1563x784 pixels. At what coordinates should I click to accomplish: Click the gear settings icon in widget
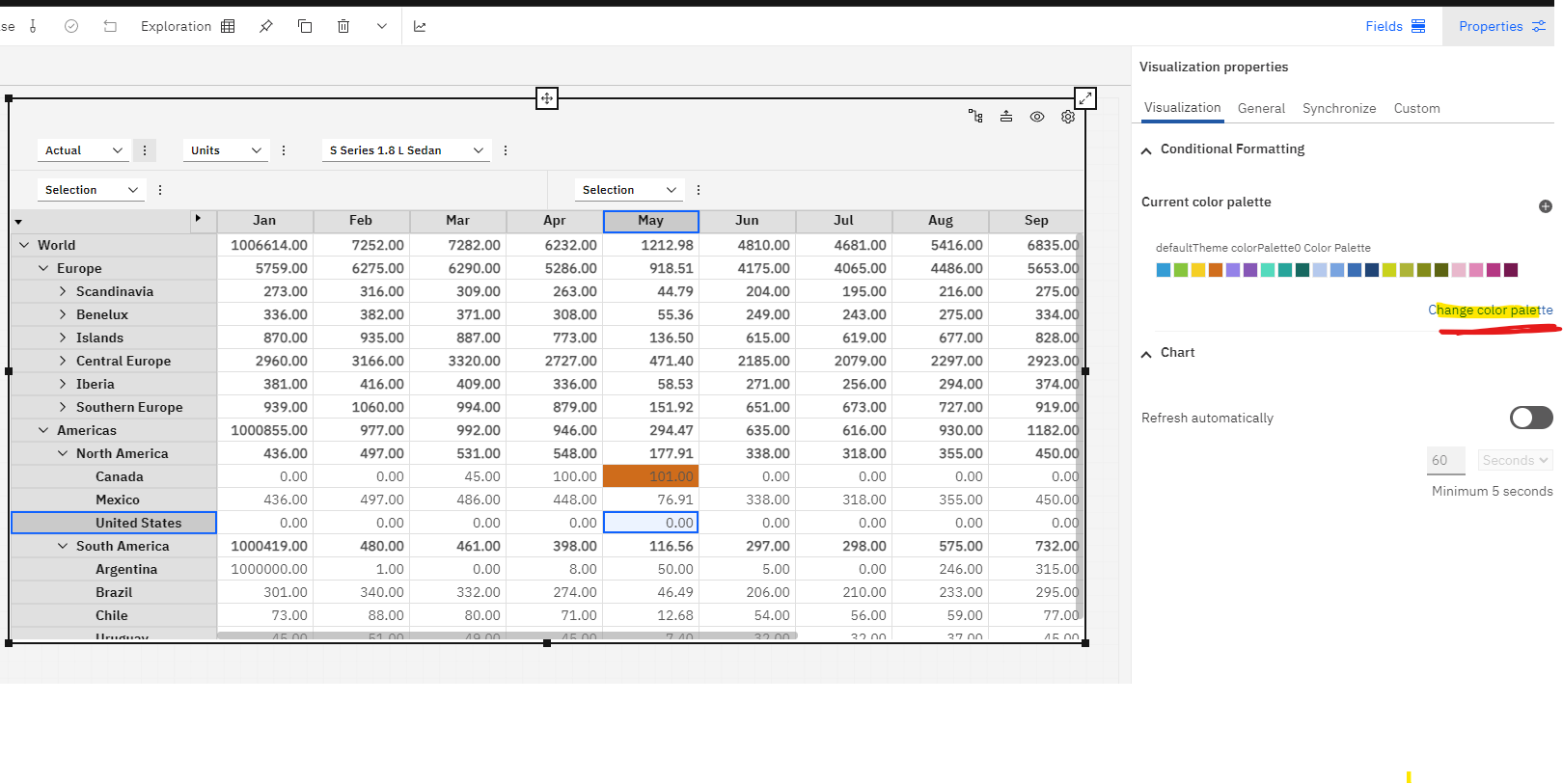[1068, 117]
